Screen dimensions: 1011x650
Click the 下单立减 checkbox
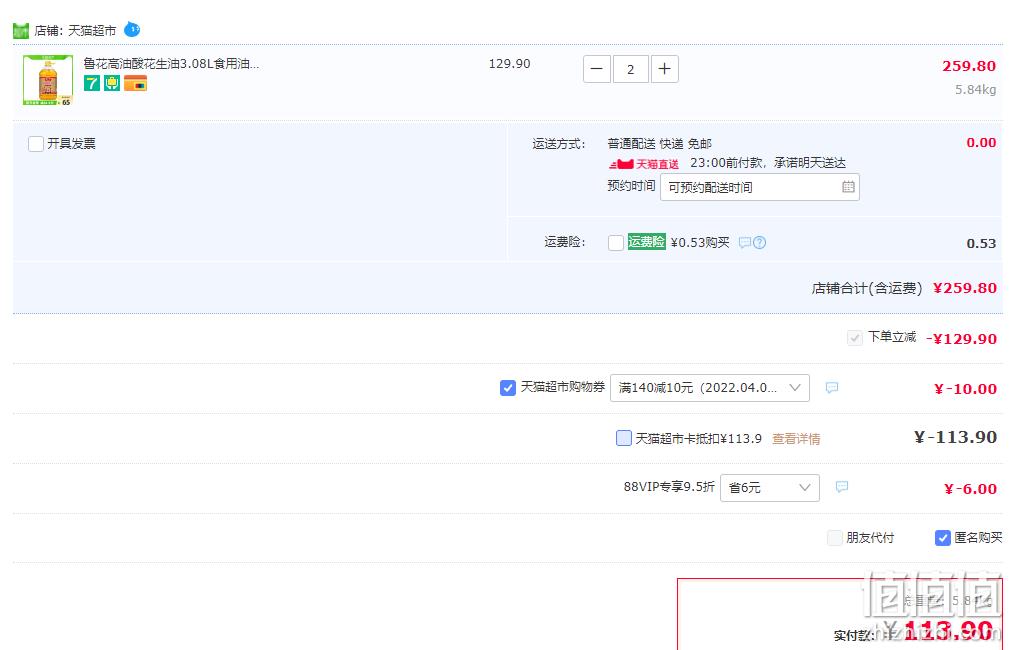tap(854, 338)
